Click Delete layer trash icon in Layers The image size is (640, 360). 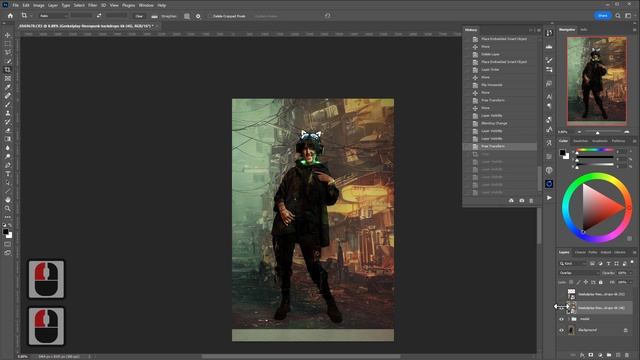pyautogui.click(x=627, y=355)
